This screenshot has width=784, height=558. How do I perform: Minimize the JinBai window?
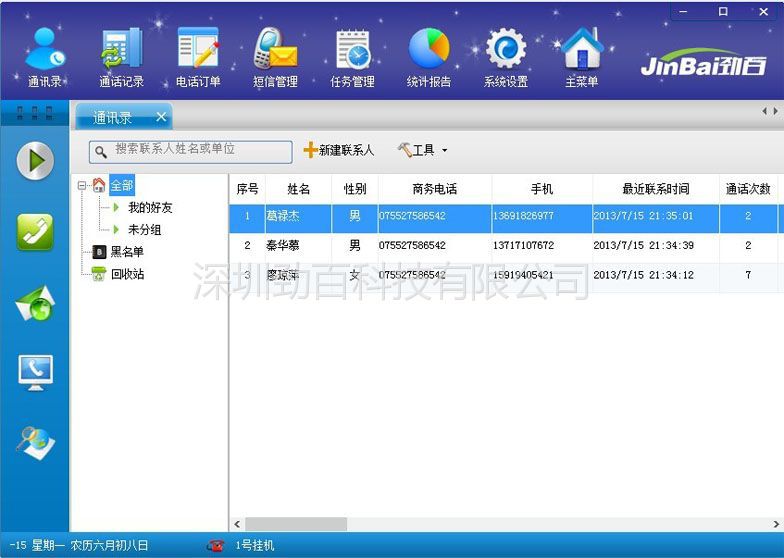(x=683, y=11)
